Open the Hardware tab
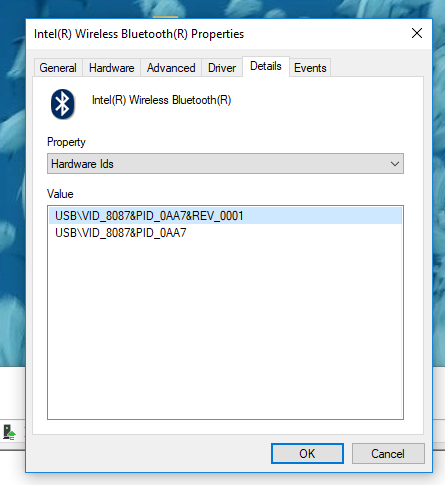The width and height of the screenshot is (445, 485). pos(112,68)
